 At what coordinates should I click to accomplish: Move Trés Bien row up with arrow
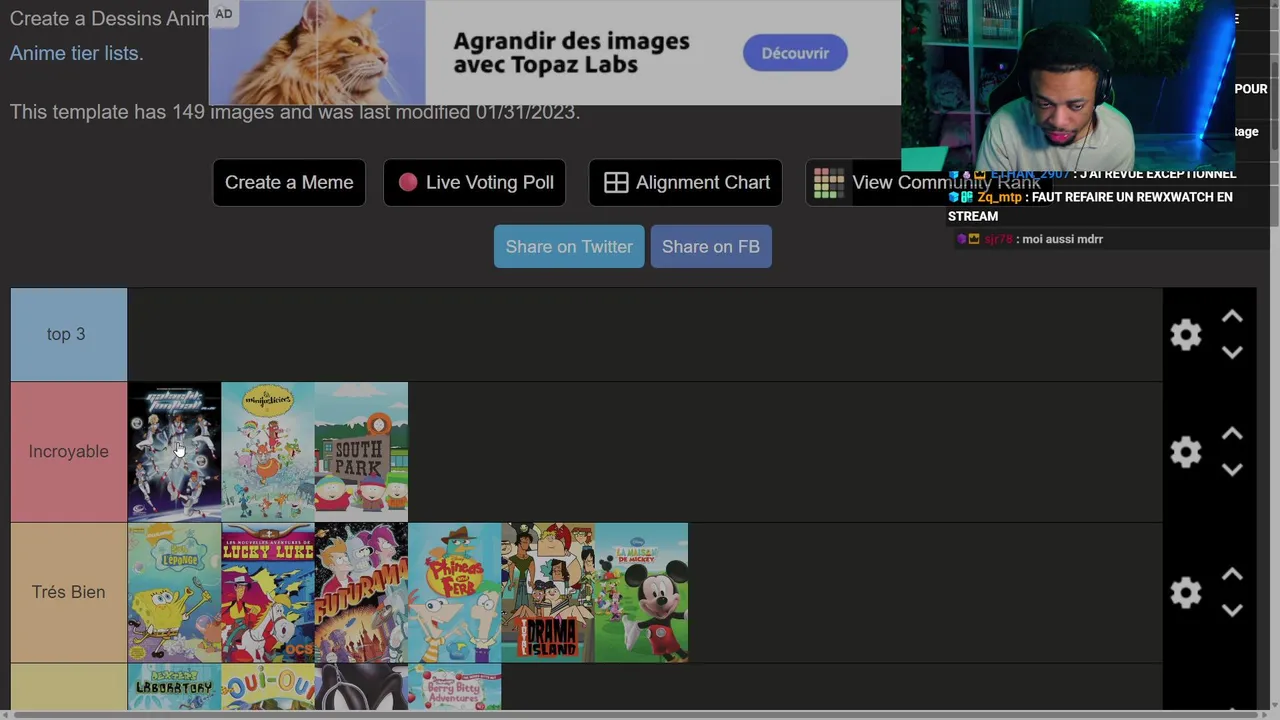(1232, 575)
